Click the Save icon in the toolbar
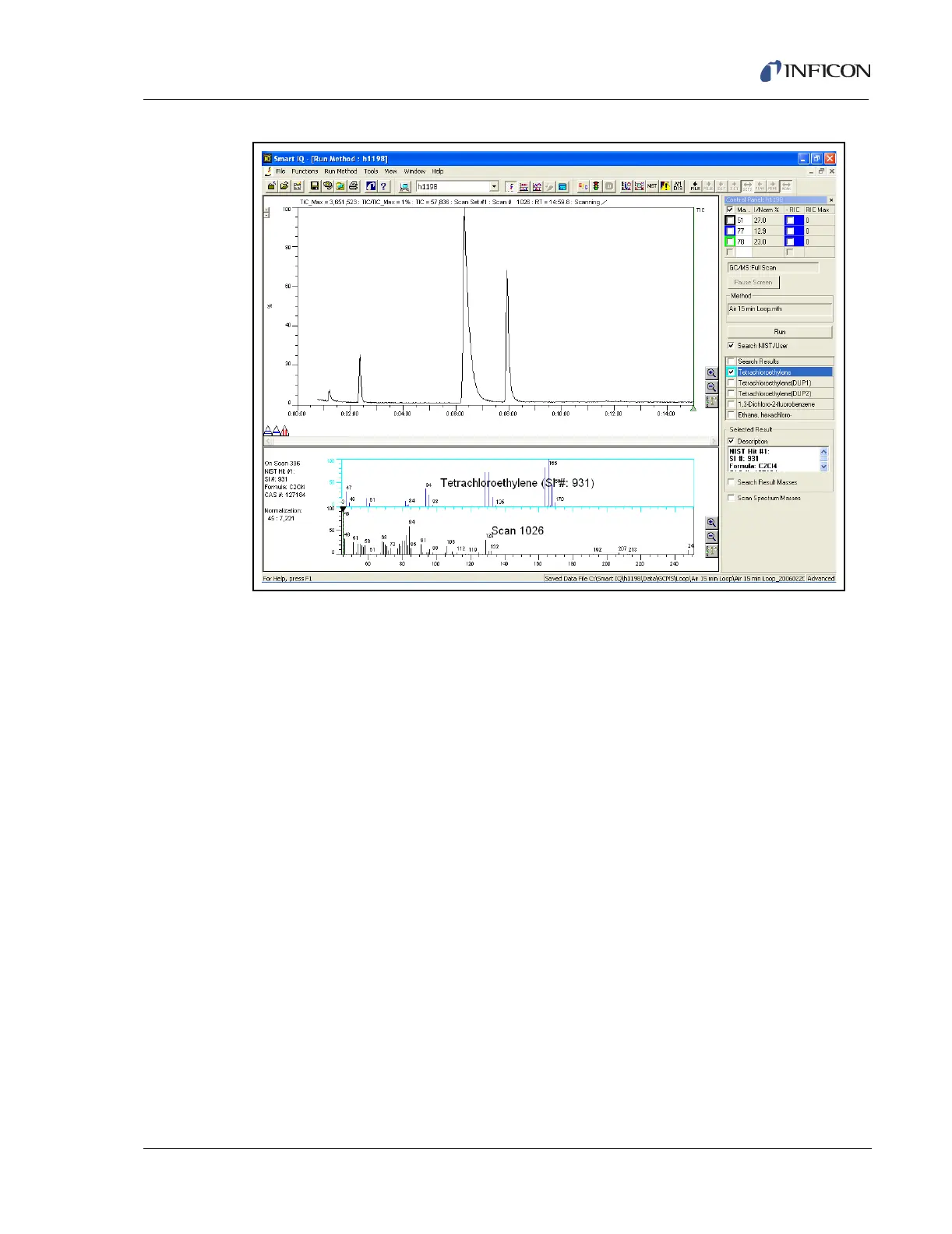Image resolution: width=952 pixels, height=1234 pixels. tap(314, 186)
